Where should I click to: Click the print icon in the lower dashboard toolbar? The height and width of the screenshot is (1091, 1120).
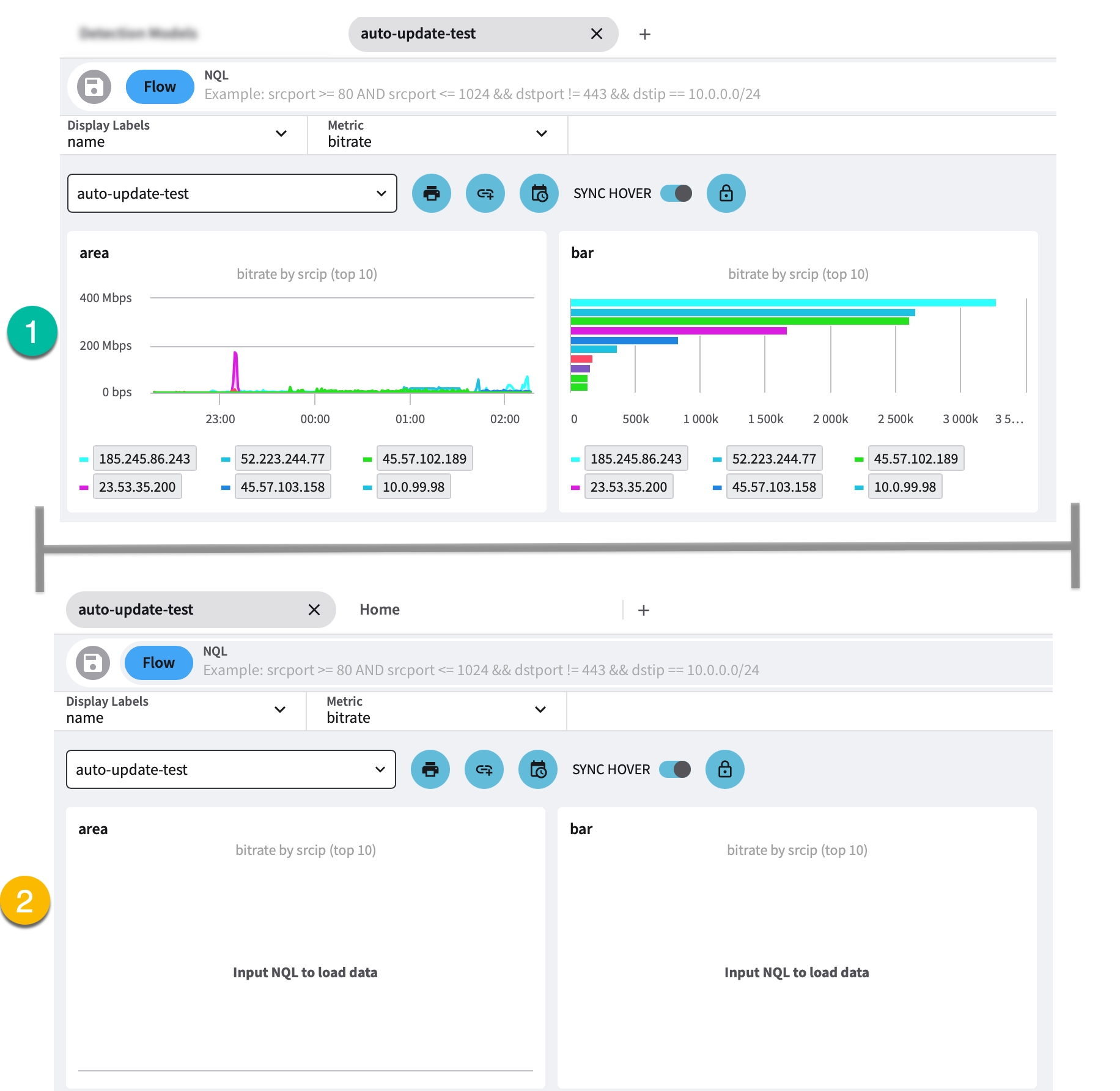(430, 769)
